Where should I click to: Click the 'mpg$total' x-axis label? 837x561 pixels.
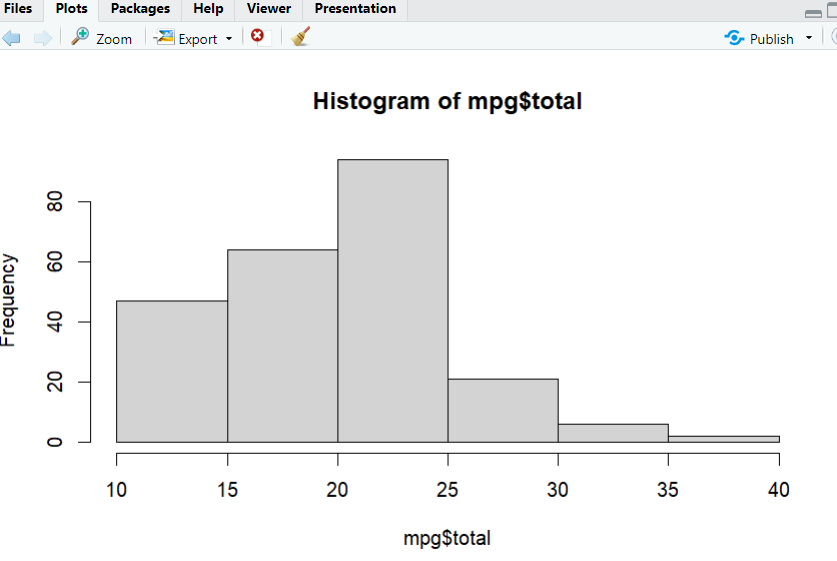coord(447,538)
